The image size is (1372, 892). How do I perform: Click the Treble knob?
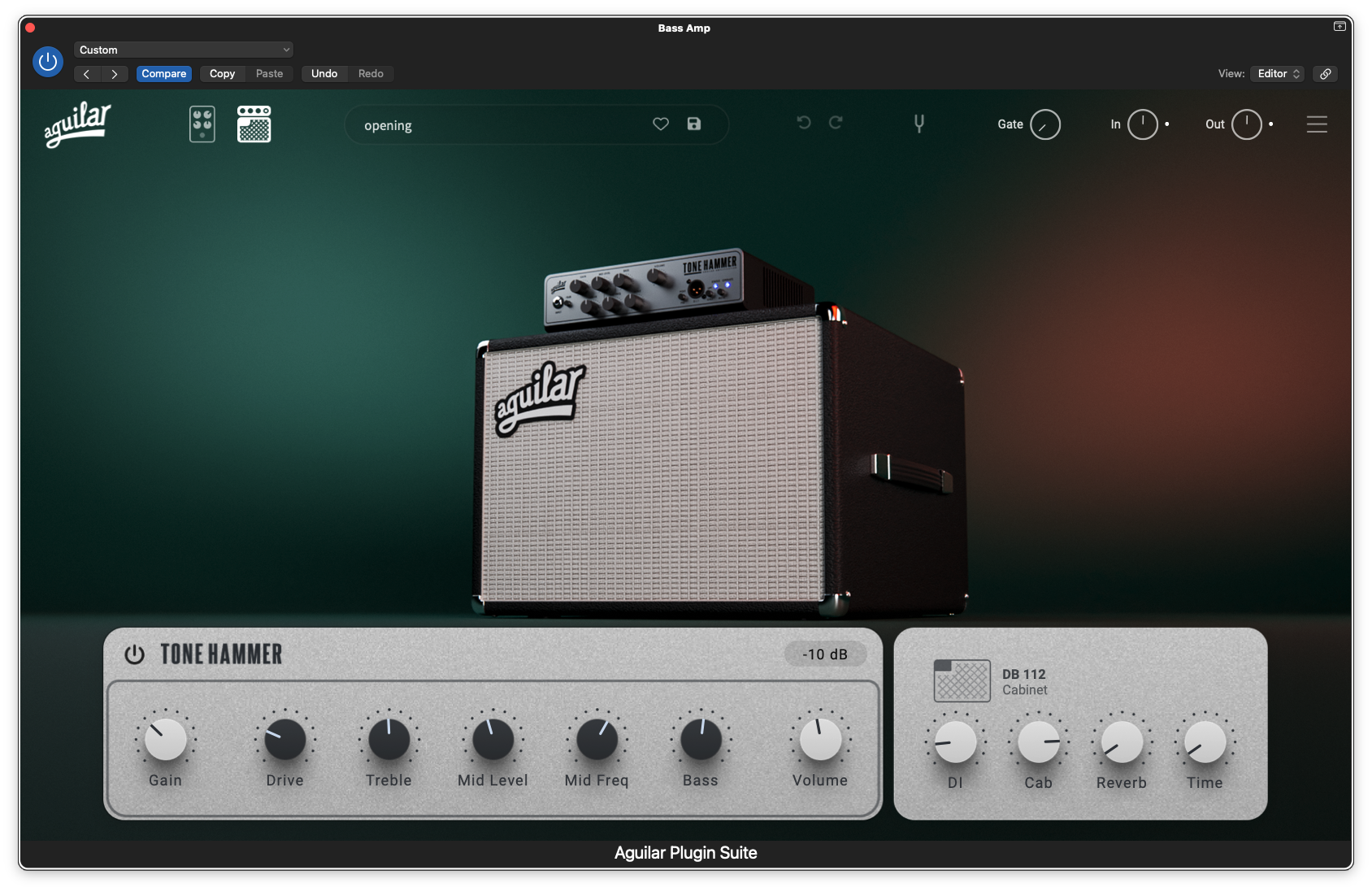pos(389,740)
